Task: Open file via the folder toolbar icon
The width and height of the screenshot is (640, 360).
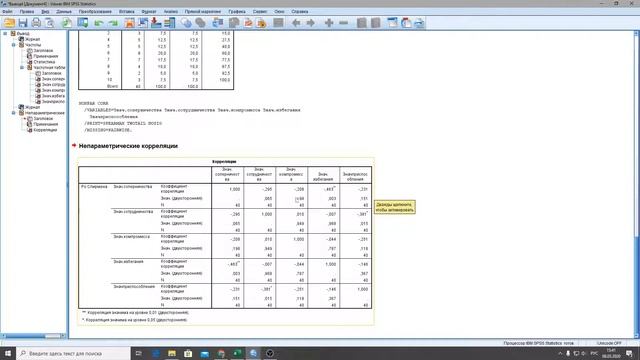Action: point(9,23)
